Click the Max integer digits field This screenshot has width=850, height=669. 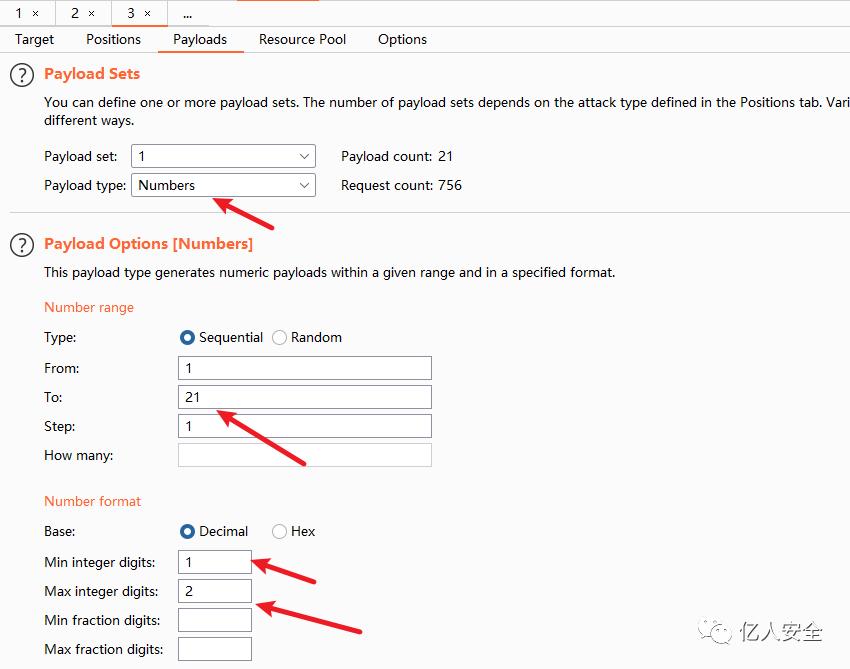pyautogui.click(x=215, y=591)
